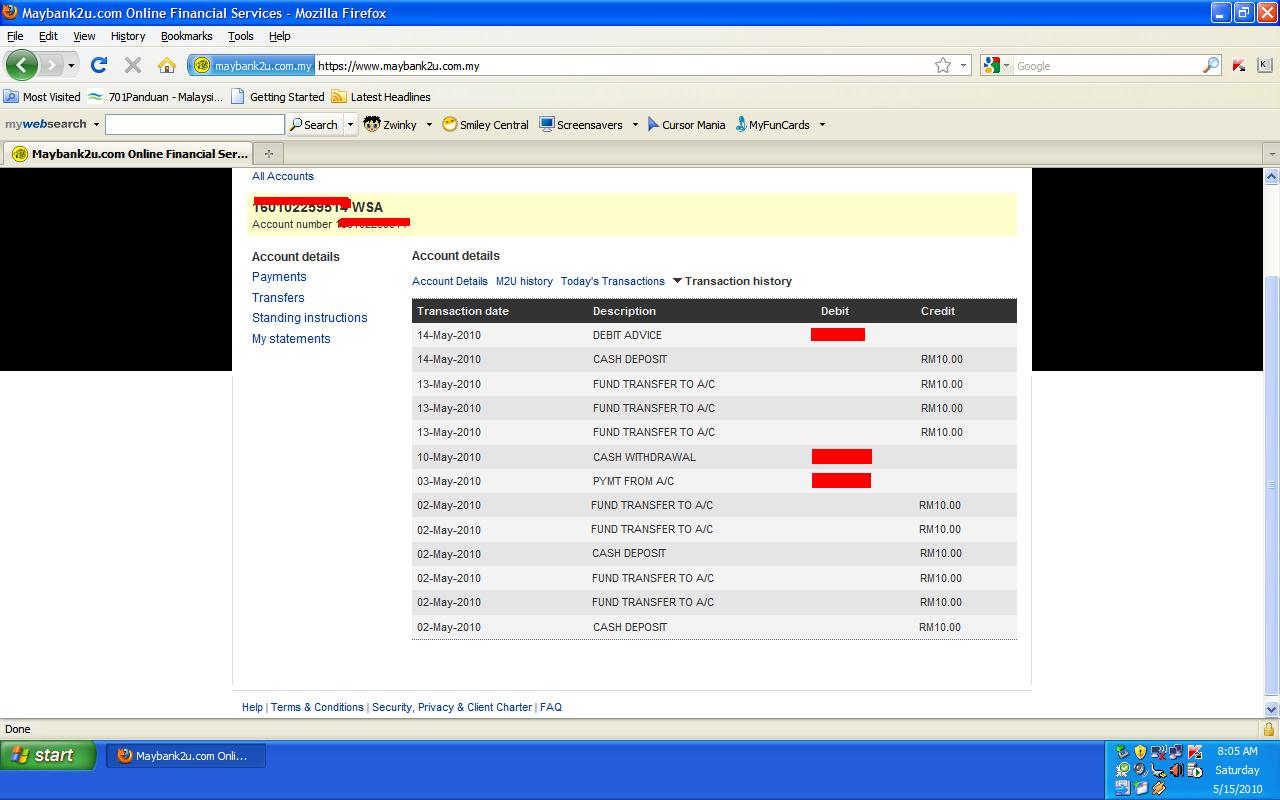Open Terms & Conditions footer link
1280x800 pixels.
pos(317,707)
